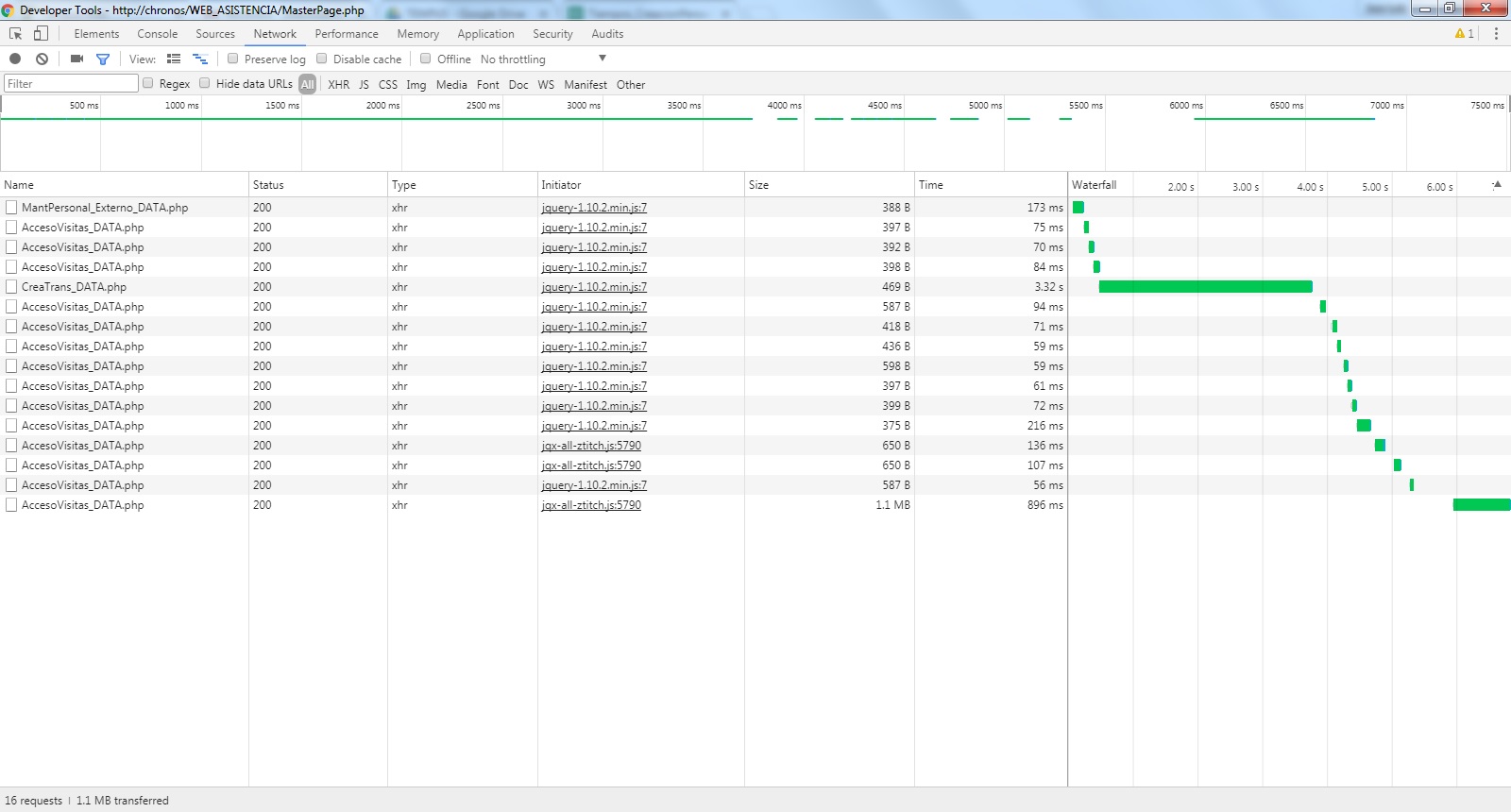The image size is (1511, 812).
Task: Open initiator link for CreaTrans_DATA.php
Action: point(594,287)
